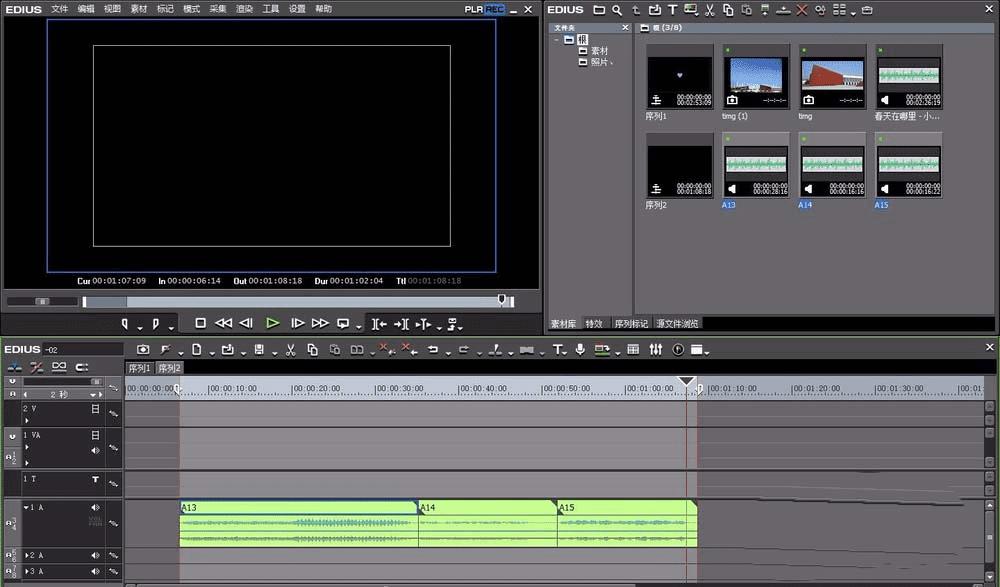Expand the 2 A audio track
Viewport: 1000px width, 587px height.
pyautogui.click(x=26, y=555)
